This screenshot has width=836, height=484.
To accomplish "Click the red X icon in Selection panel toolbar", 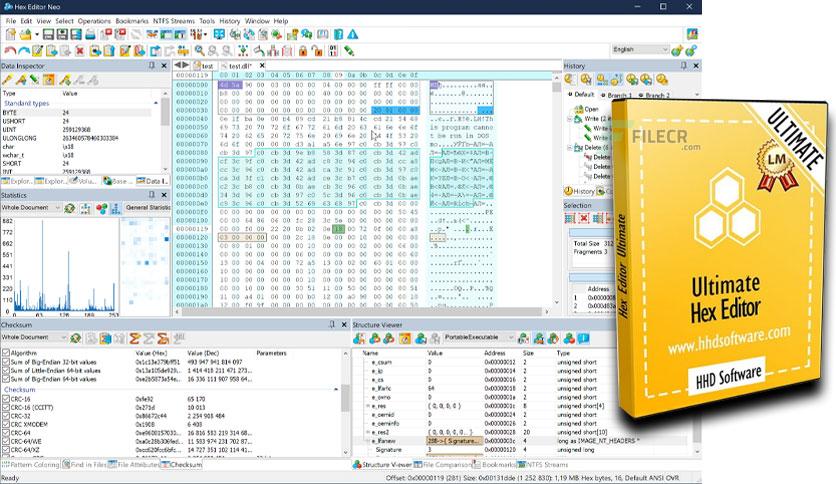I will 584,218.
